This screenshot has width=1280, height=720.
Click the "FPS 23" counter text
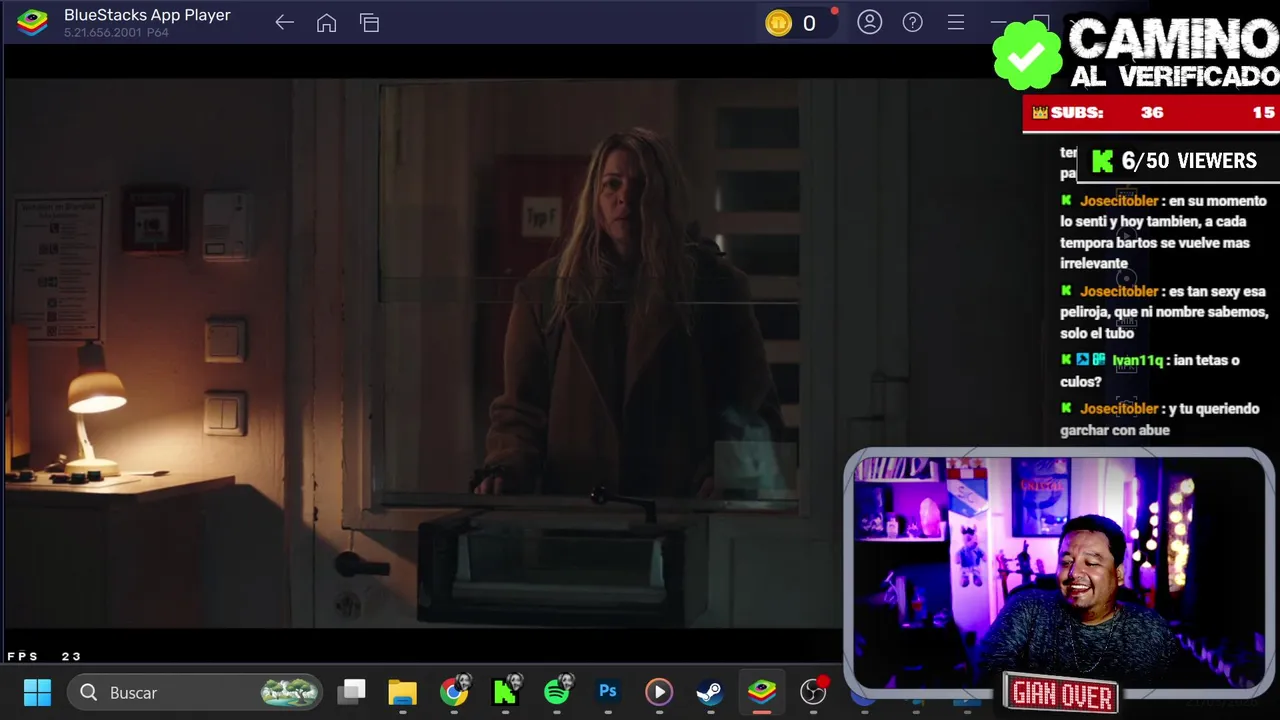coord(44,656)
